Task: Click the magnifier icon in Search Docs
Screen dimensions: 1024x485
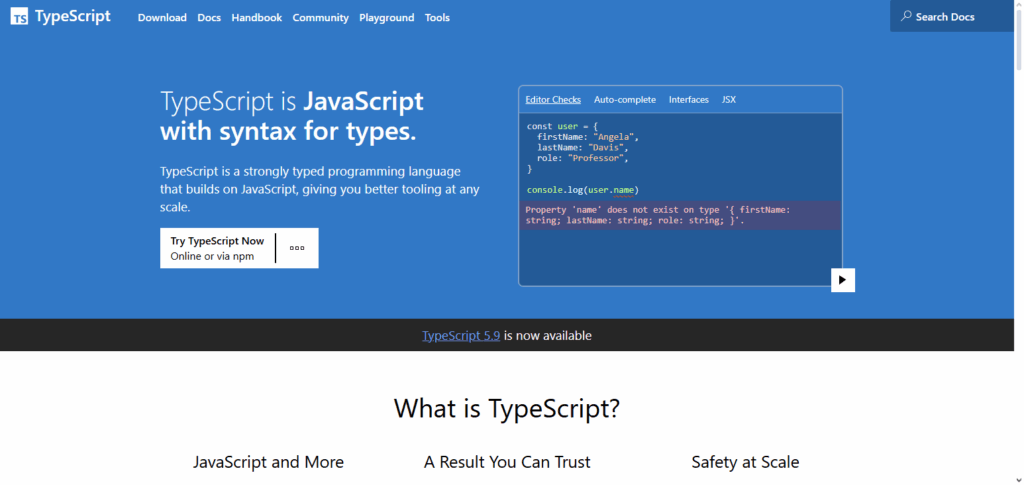Action: tap(906, 16)
